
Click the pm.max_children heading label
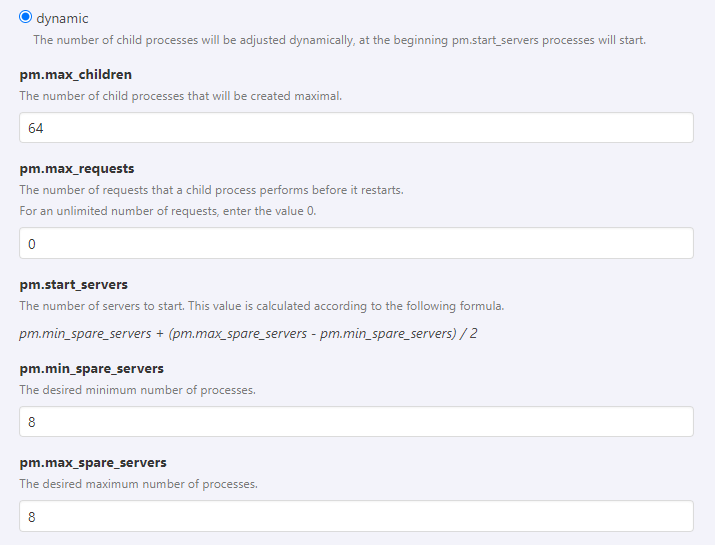[x=76, y=74]
